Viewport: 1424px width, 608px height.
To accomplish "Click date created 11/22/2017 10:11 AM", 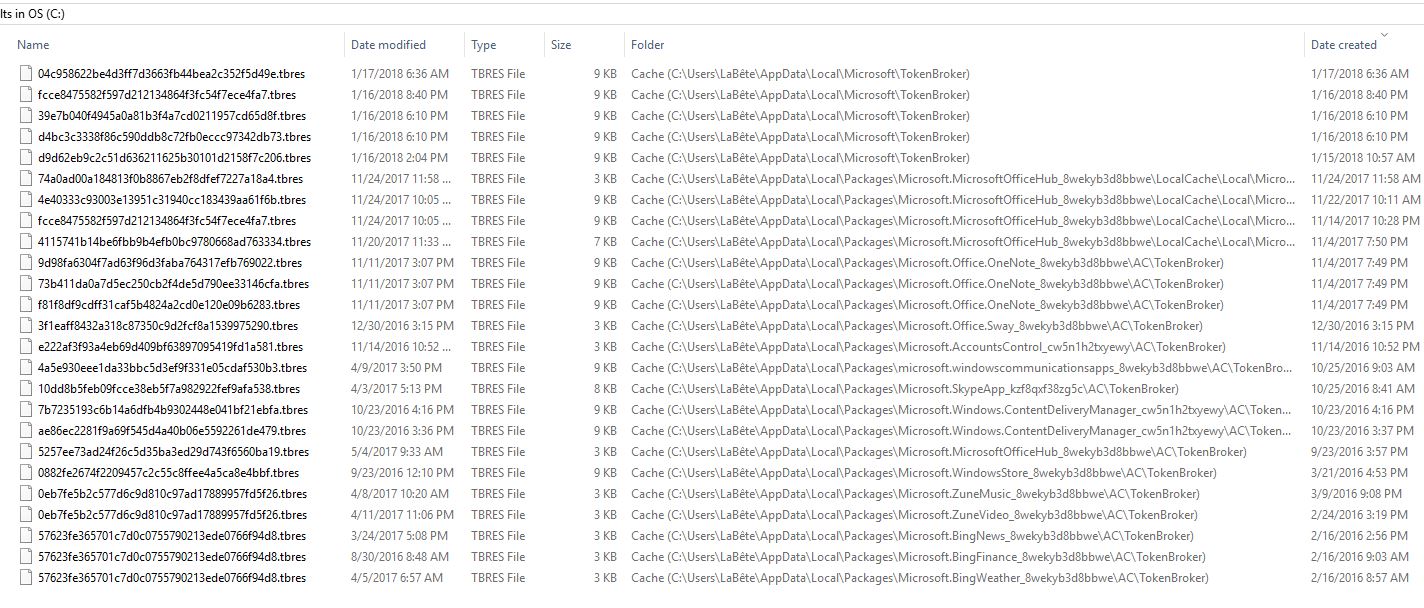I will (1366, 200).
